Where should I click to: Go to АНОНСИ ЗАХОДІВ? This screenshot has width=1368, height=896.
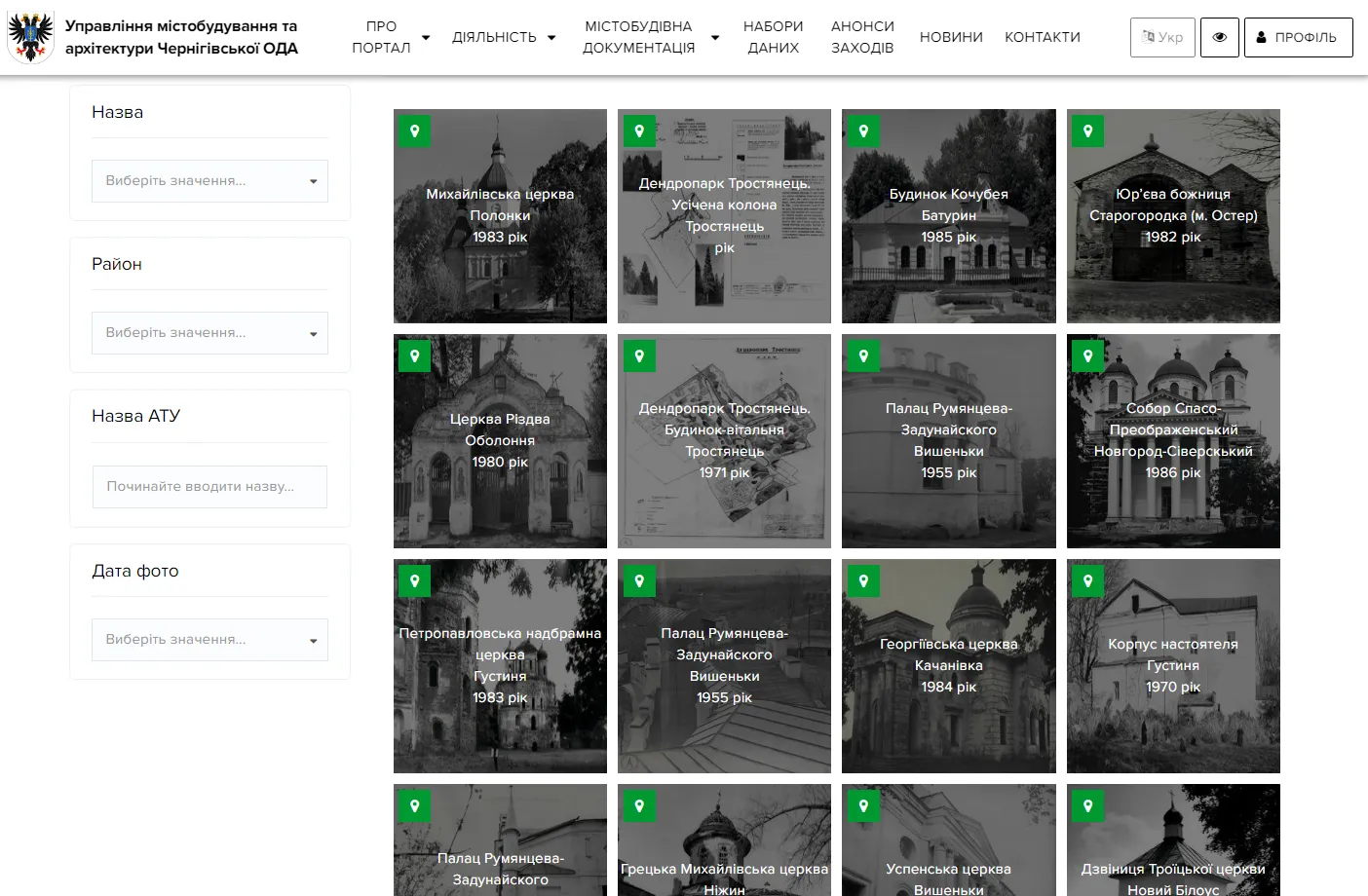tap(862, 37)
